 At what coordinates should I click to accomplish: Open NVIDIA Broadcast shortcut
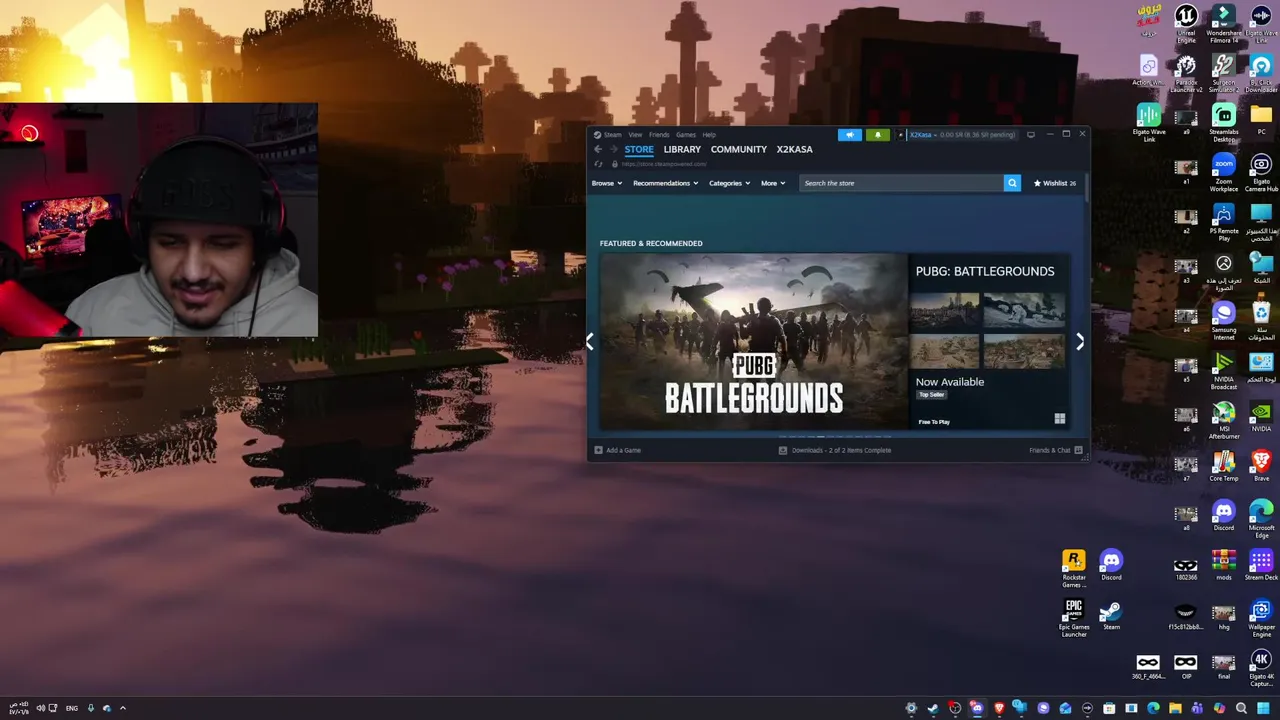click(x=1224, y=370)
